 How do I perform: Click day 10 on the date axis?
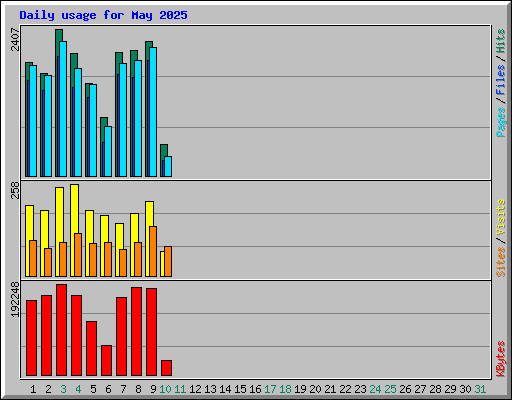(x=165, y=389)
